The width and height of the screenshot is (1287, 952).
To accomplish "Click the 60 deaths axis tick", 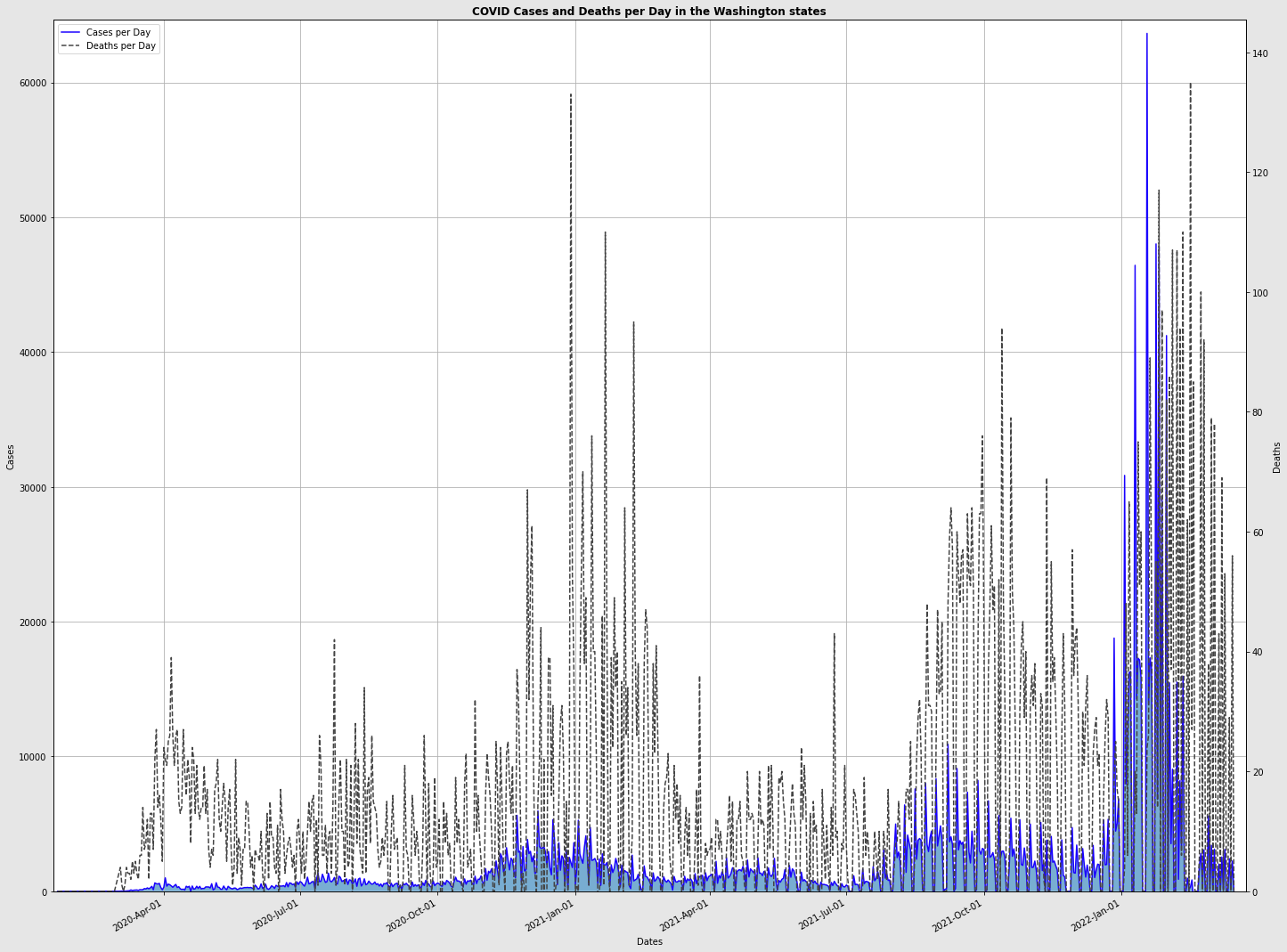I will coord(1258,533).
